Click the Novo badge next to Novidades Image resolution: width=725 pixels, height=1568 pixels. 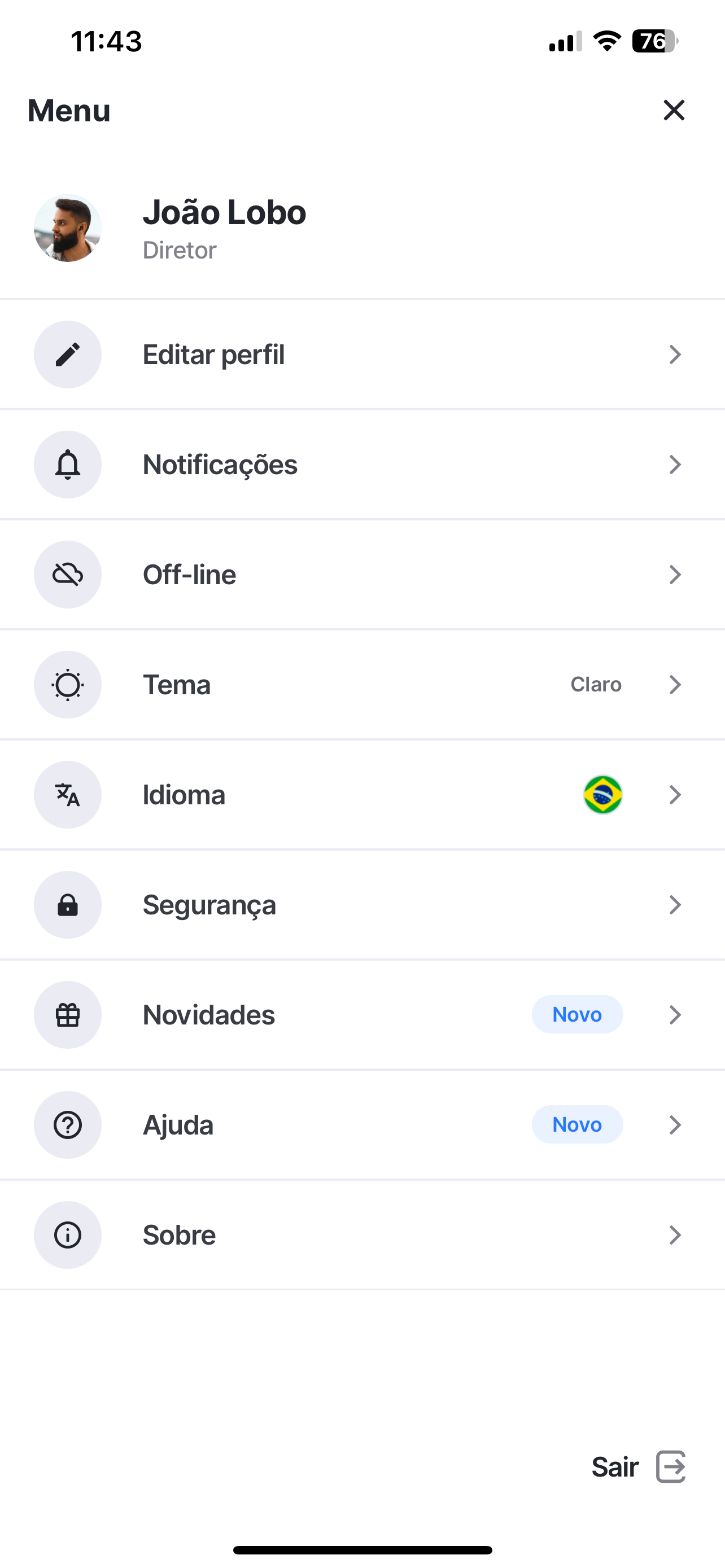coord(577,1015)
